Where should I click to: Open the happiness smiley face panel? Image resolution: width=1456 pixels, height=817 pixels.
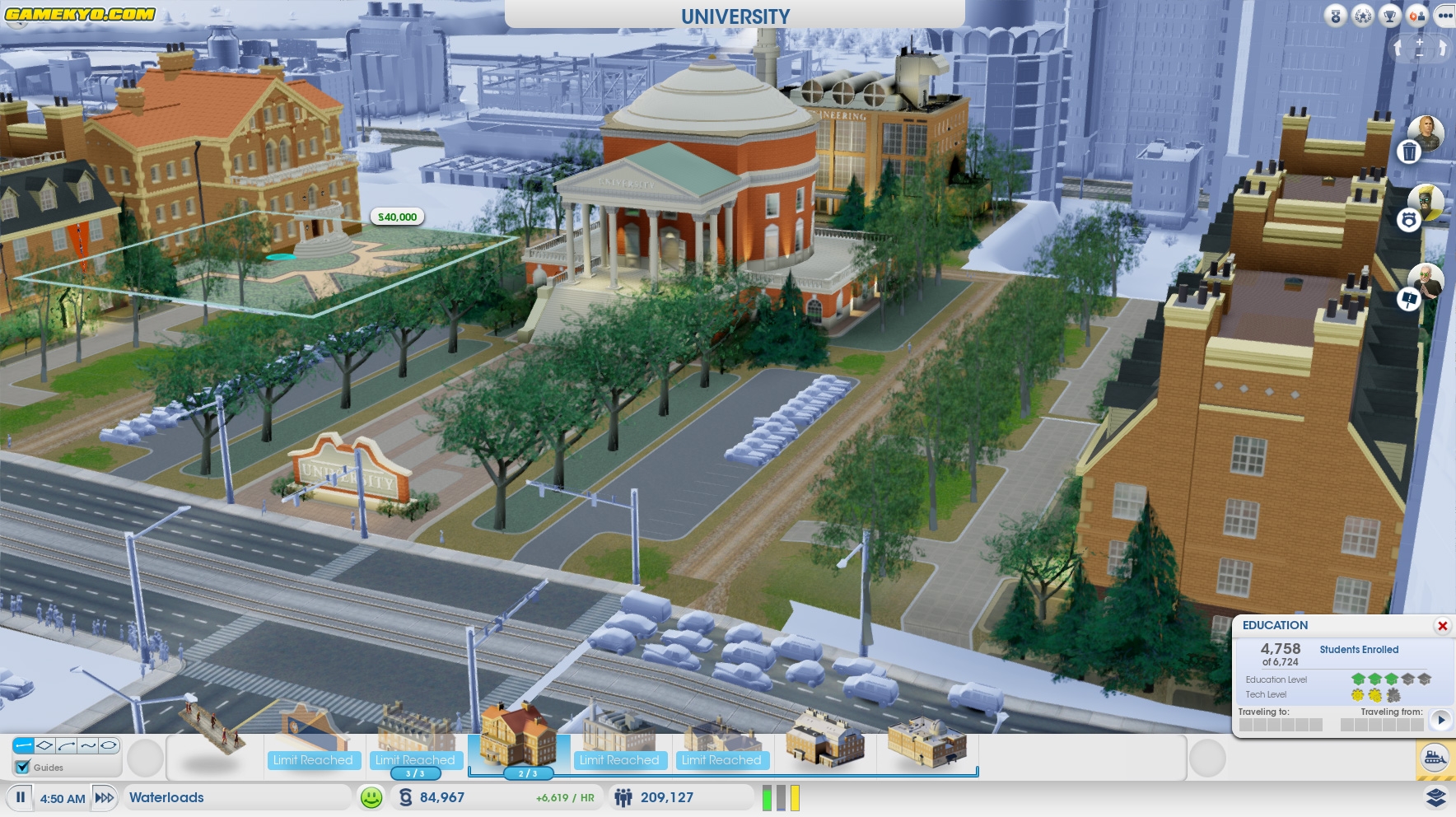click(371, 797)
